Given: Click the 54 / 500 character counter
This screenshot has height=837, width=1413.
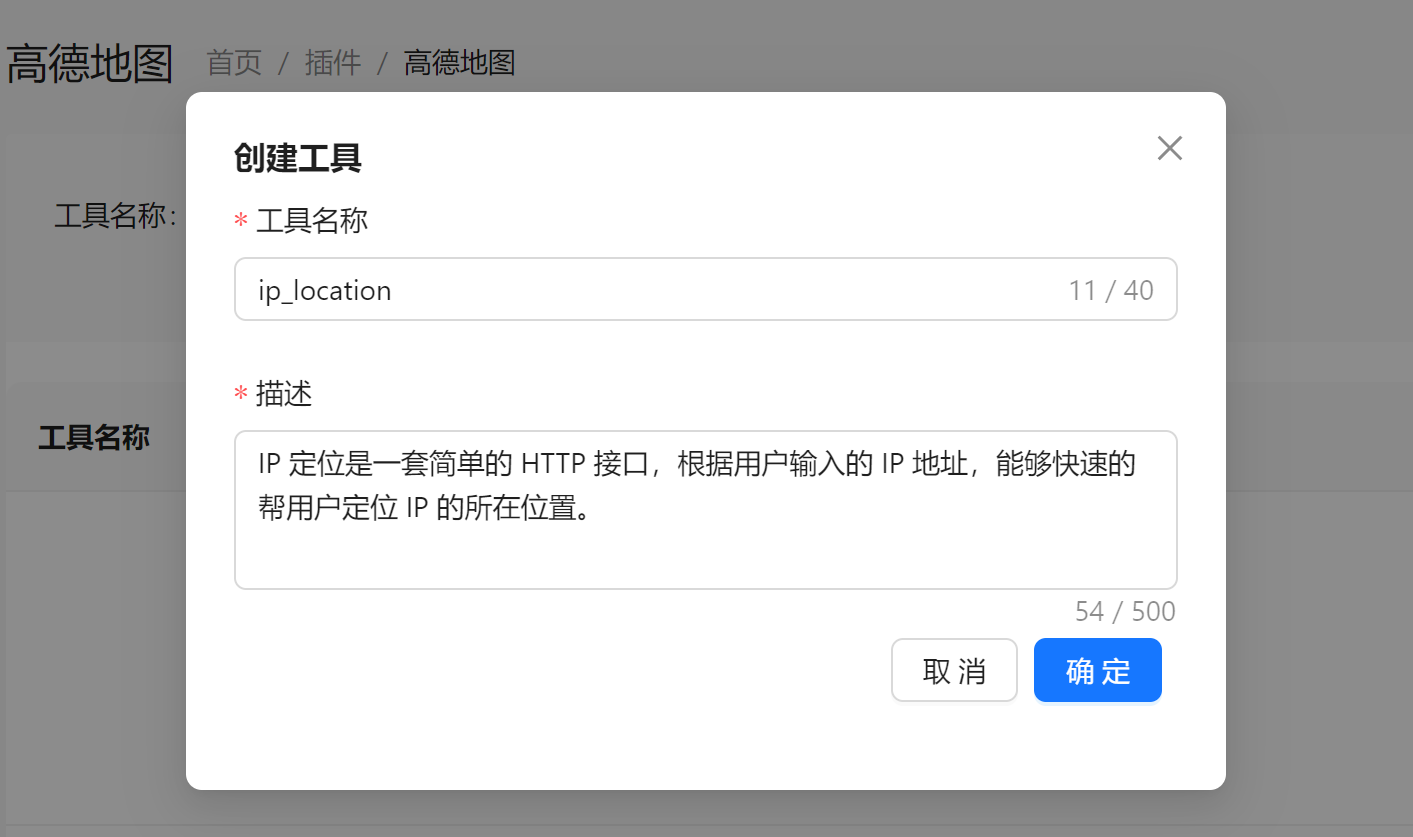Looking at the screenshot, I should click(x=1125, y=610).
